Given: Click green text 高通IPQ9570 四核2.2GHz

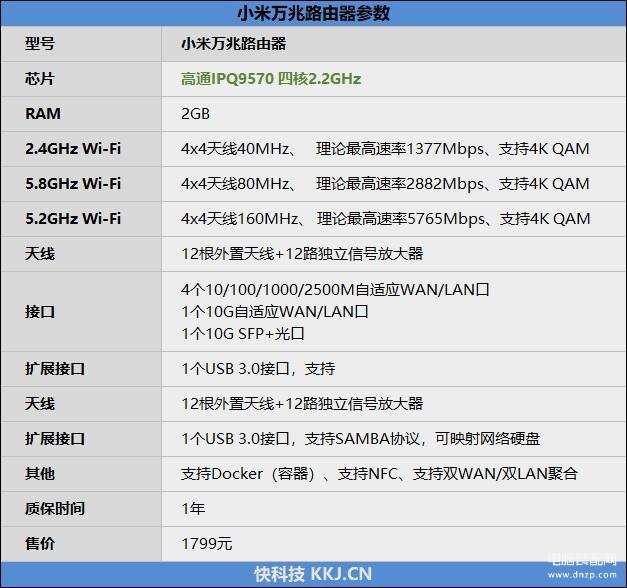Looking at the screenshot, I should 271,79.
